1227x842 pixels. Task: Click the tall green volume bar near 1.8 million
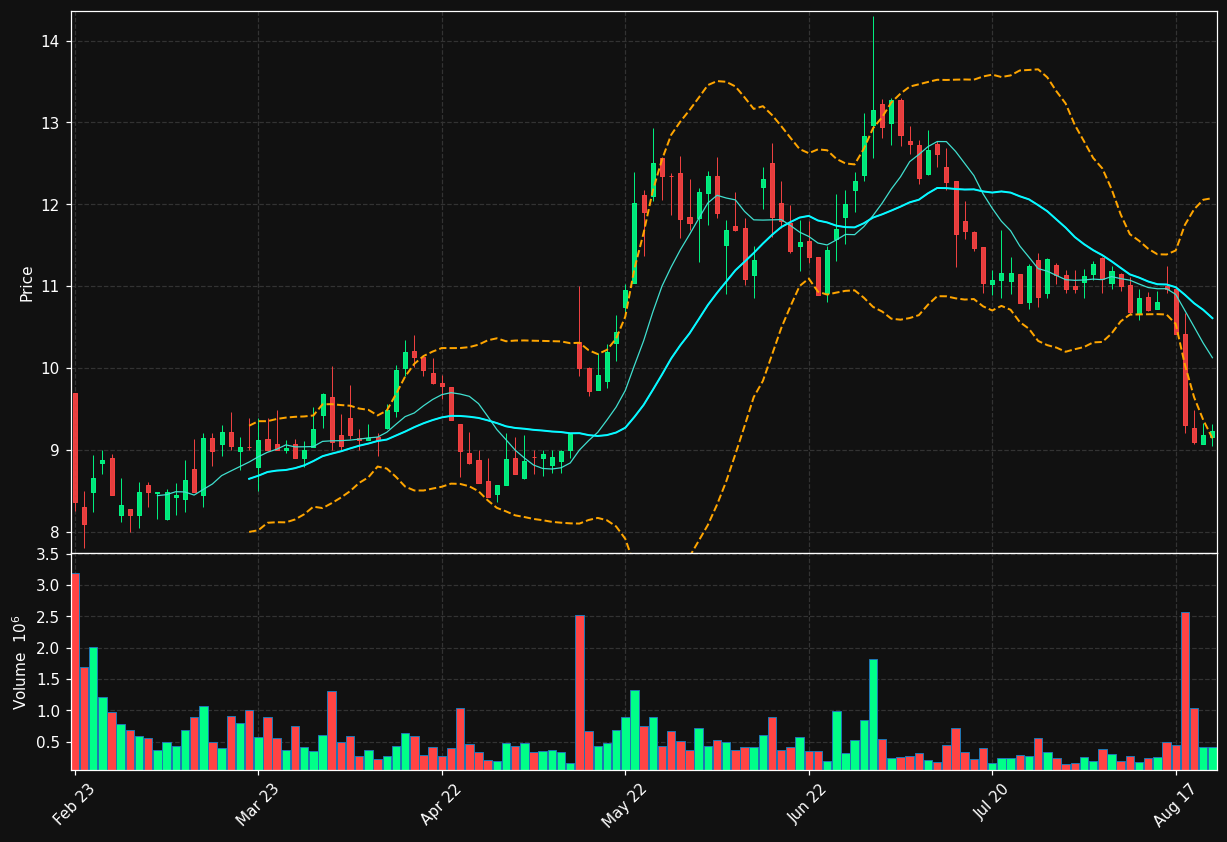(873, 715)
